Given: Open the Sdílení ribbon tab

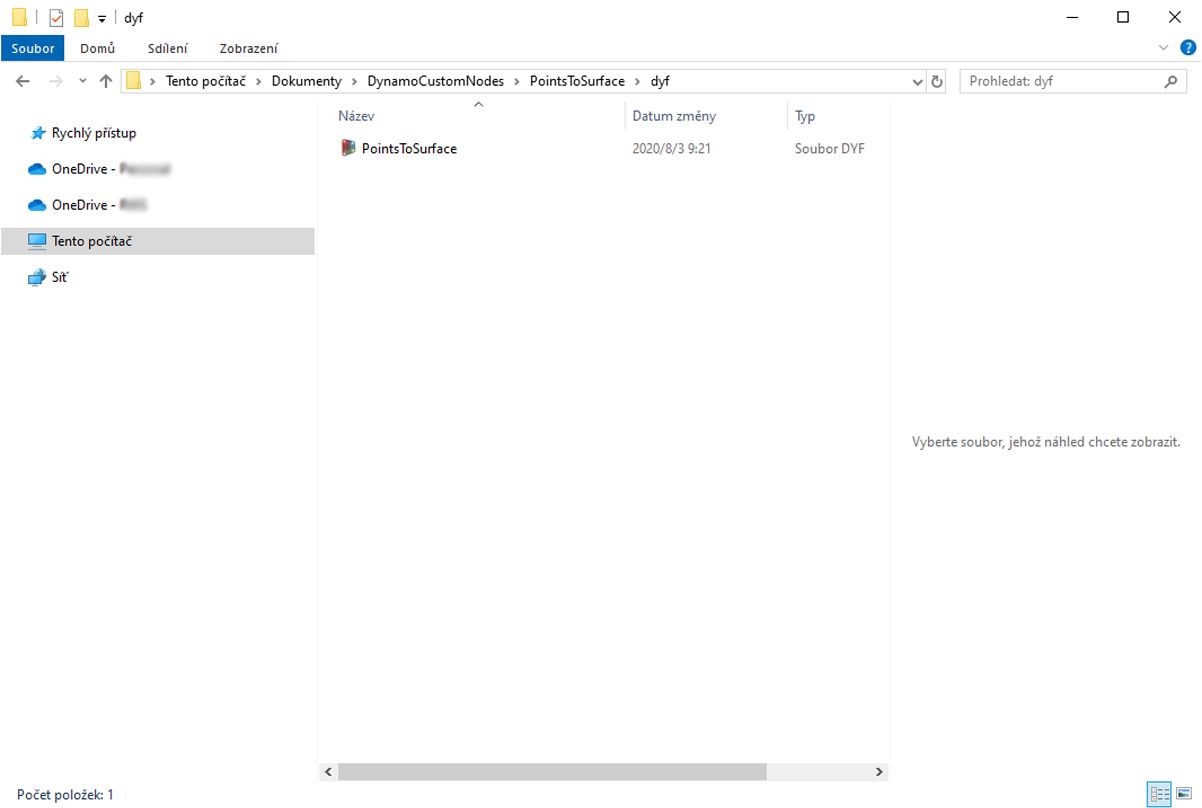Looking at the screenshot, I should (167, 48).
